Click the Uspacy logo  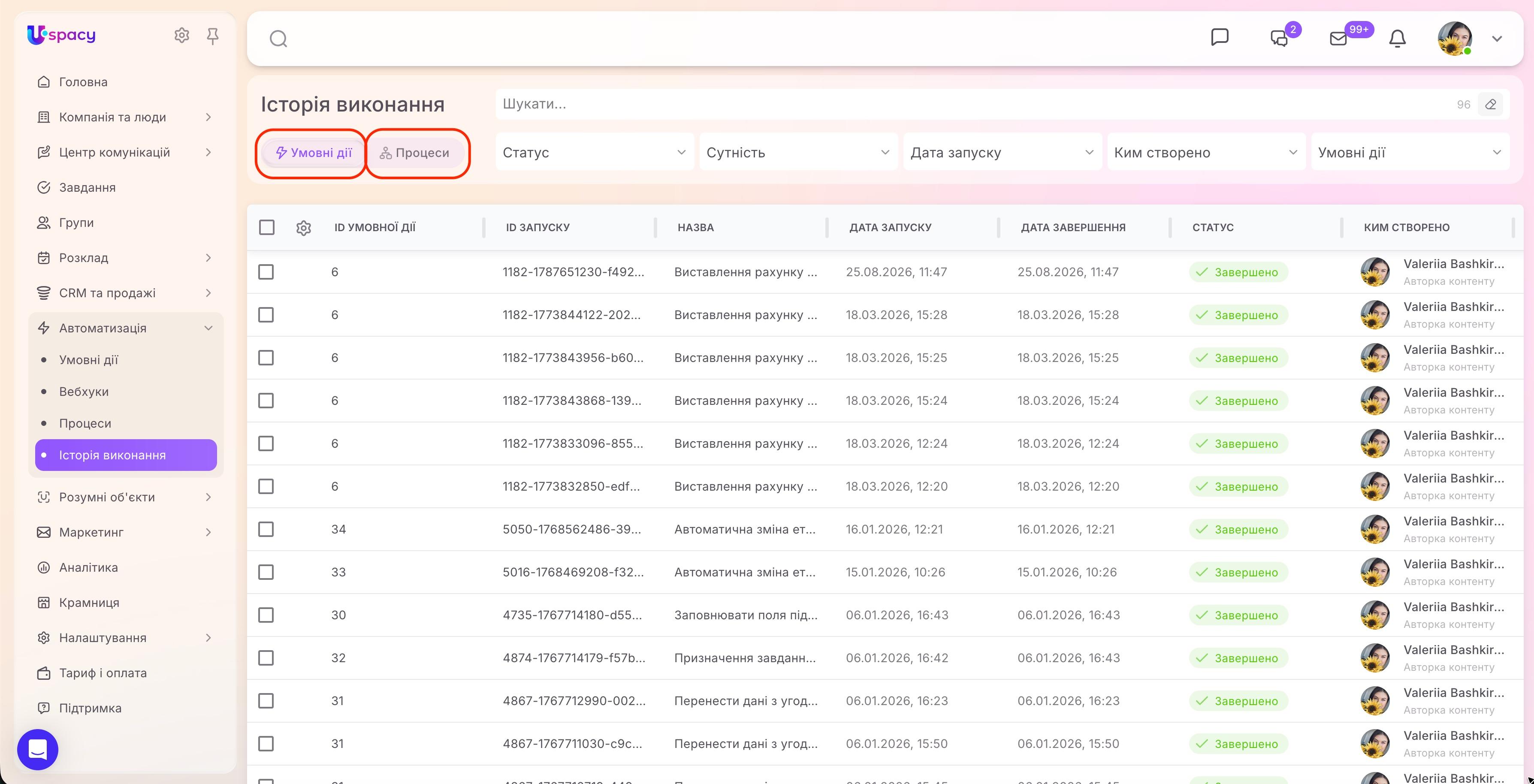[61, 35]
